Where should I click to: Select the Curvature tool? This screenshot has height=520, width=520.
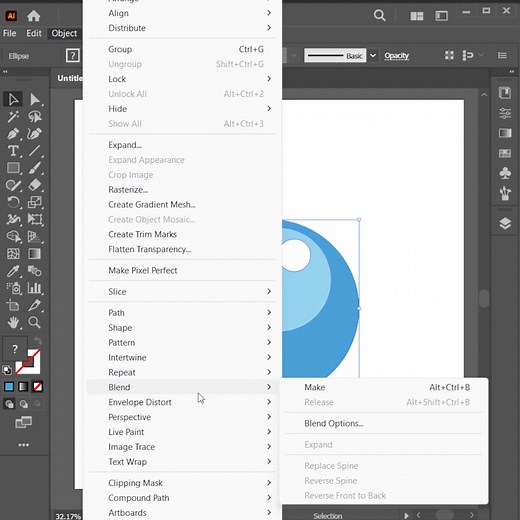34,134
